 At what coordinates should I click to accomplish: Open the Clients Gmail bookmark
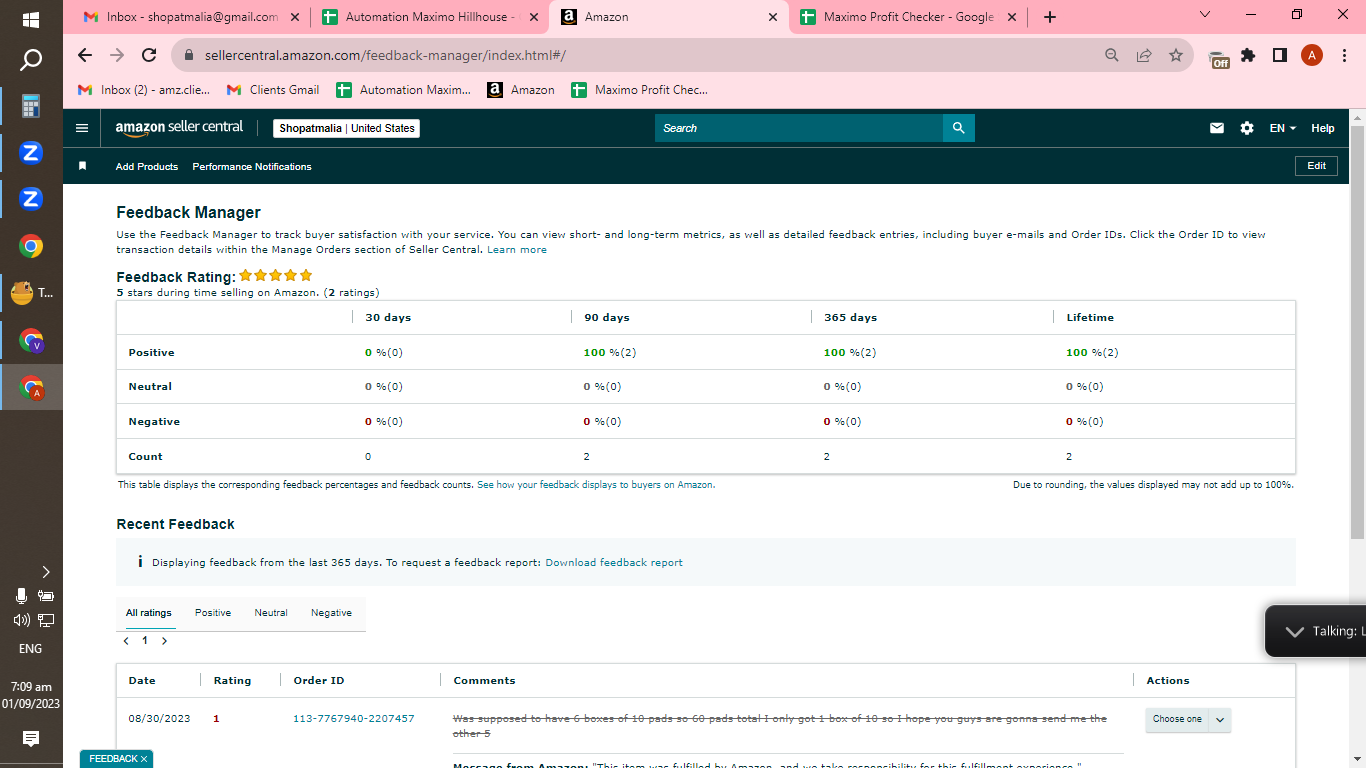(x=273, y=90)
